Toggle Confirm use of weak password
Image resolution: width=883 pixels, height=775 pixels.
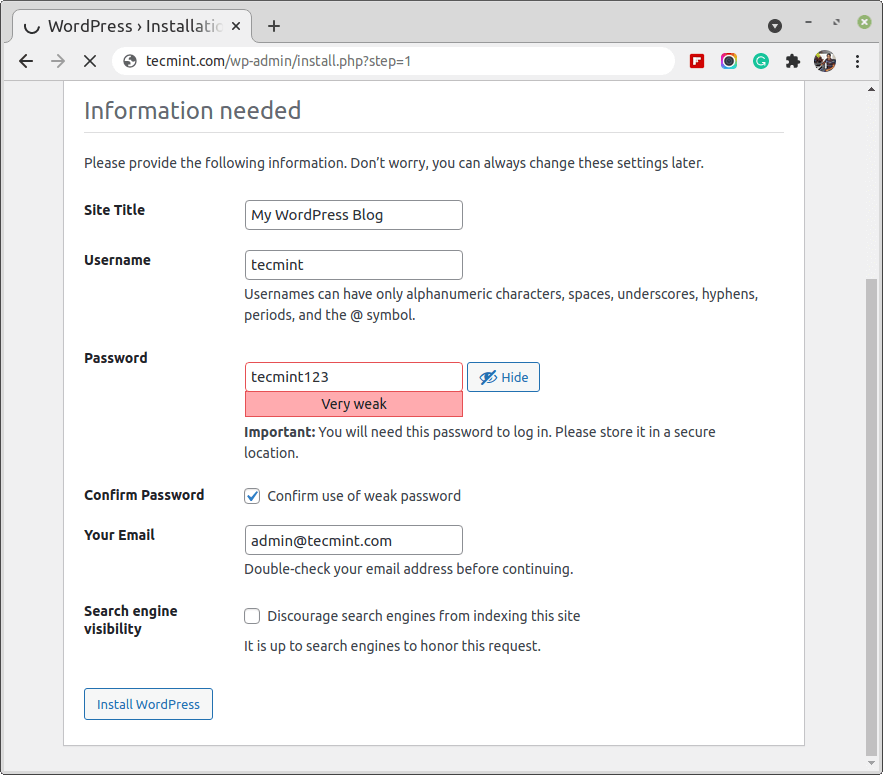point(252,496)
